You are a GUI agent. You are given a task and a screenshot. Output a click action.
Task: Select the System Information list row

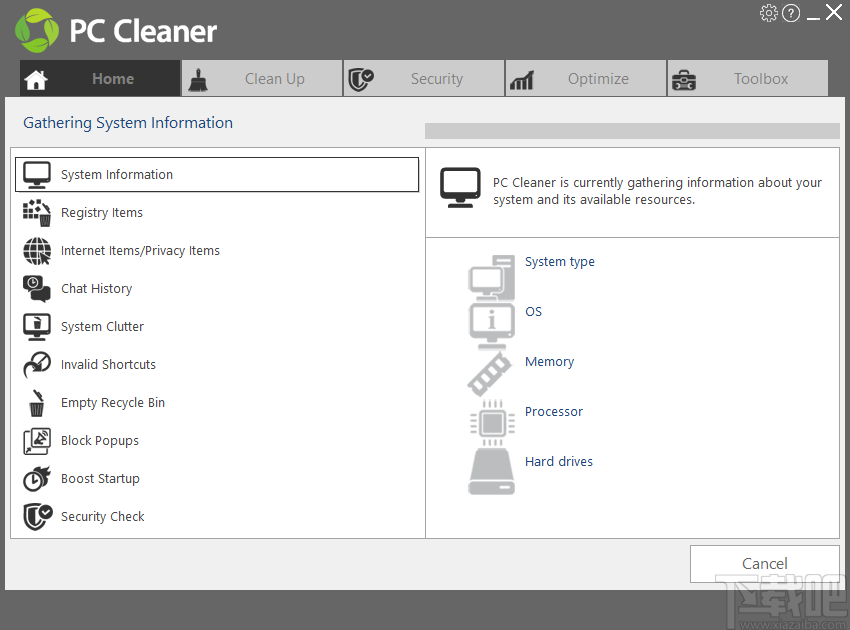click(217, 175)
